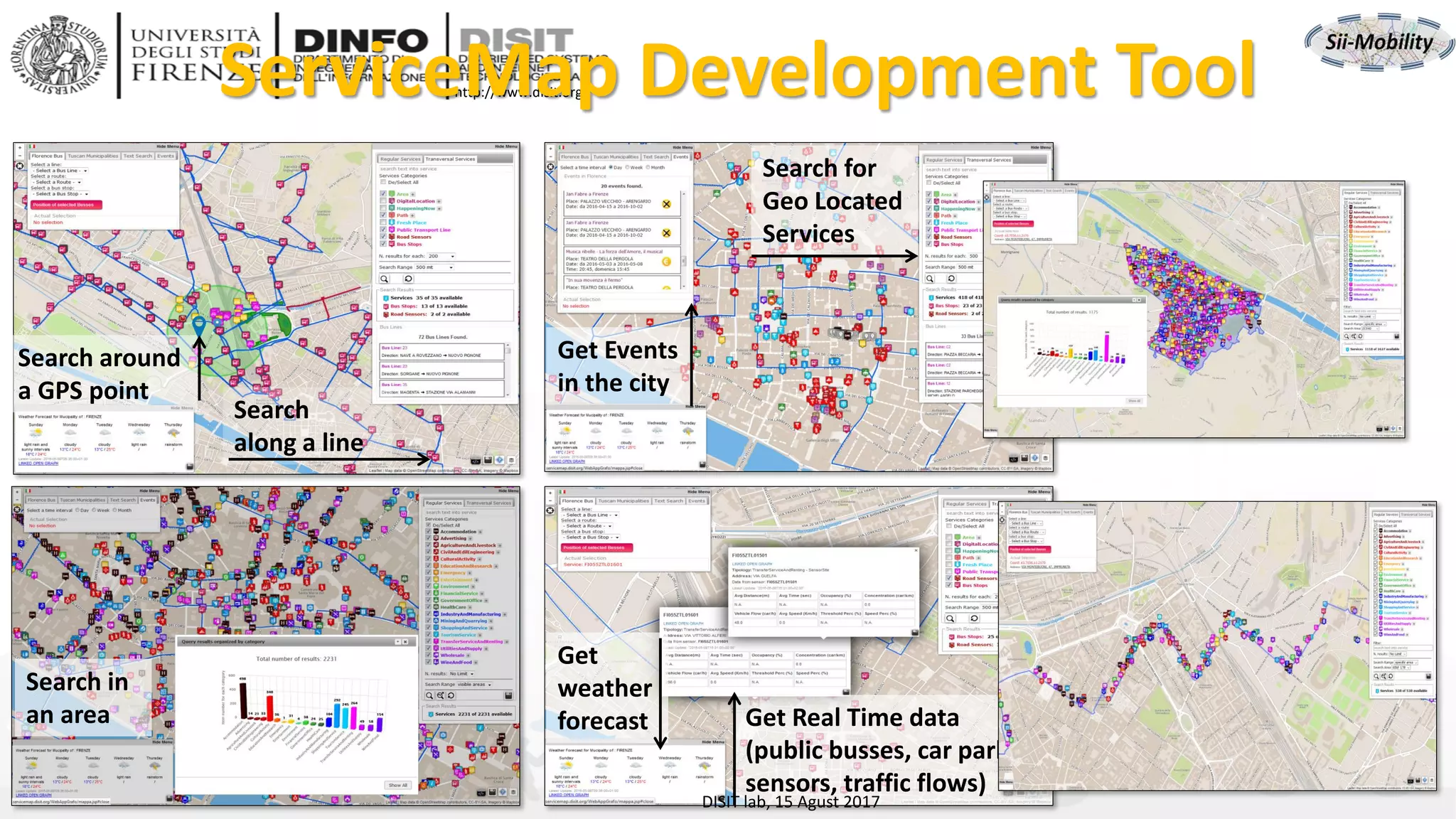Click Position of selected Busses in the GPS-point map
This screenshot has height=819, width=1456.
(x=67, y=205)
